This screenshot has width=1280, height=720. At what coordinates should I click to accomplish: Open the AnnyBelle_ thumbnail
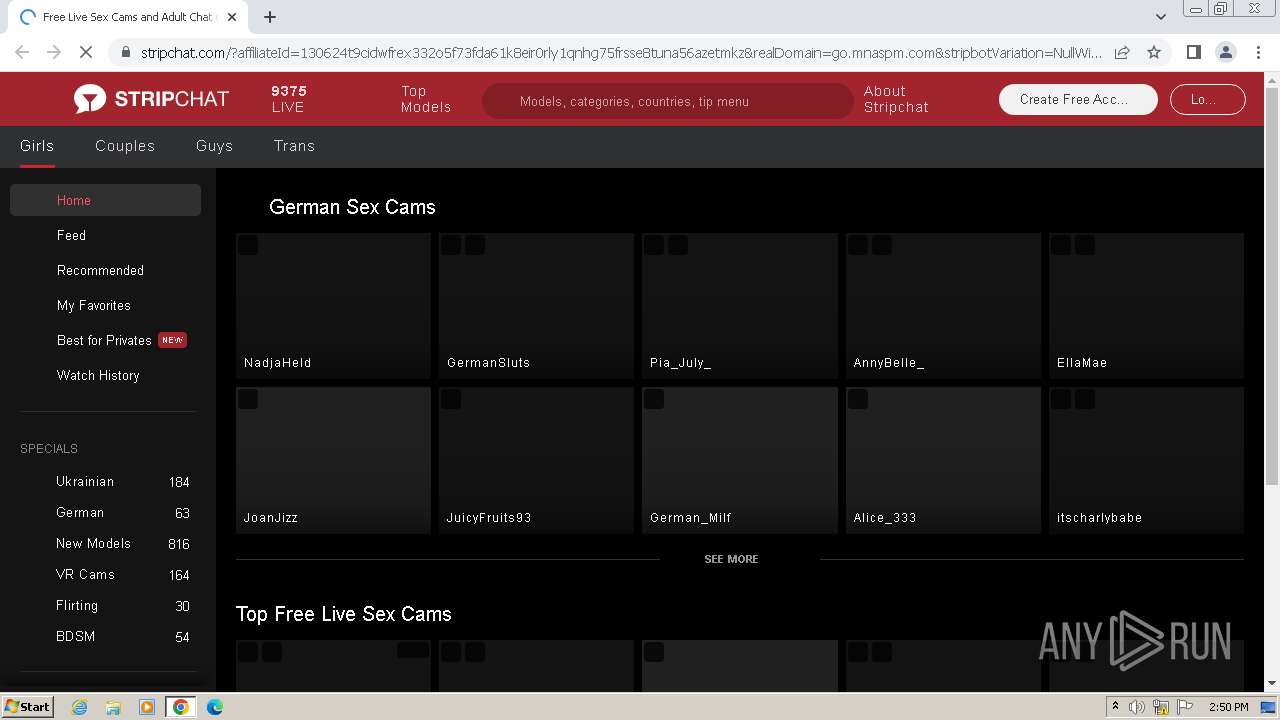(x=943, y=306)
